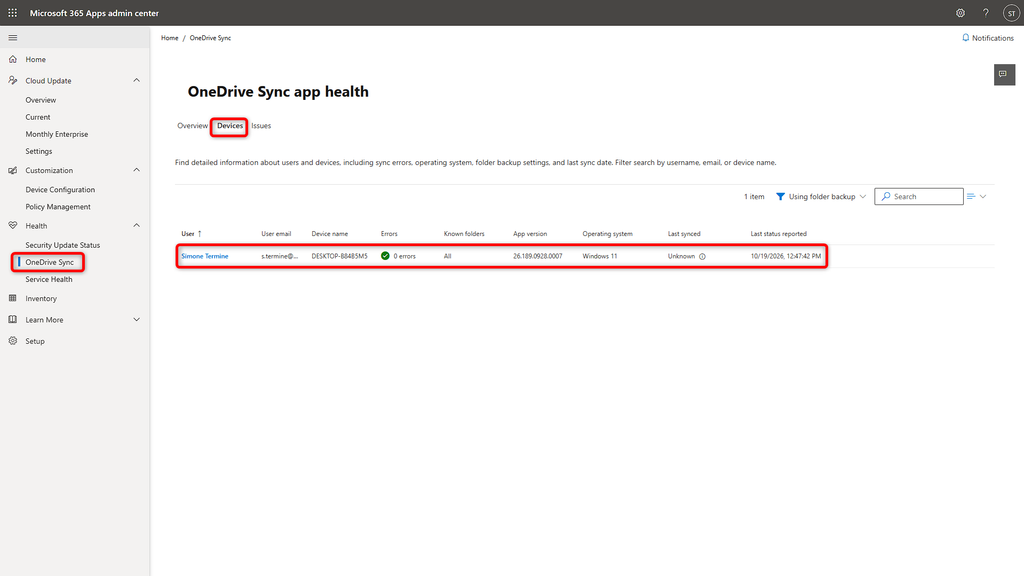Open the Current channel page
This screenshot has width=1024, height=576.
click(x=38, y=117)
